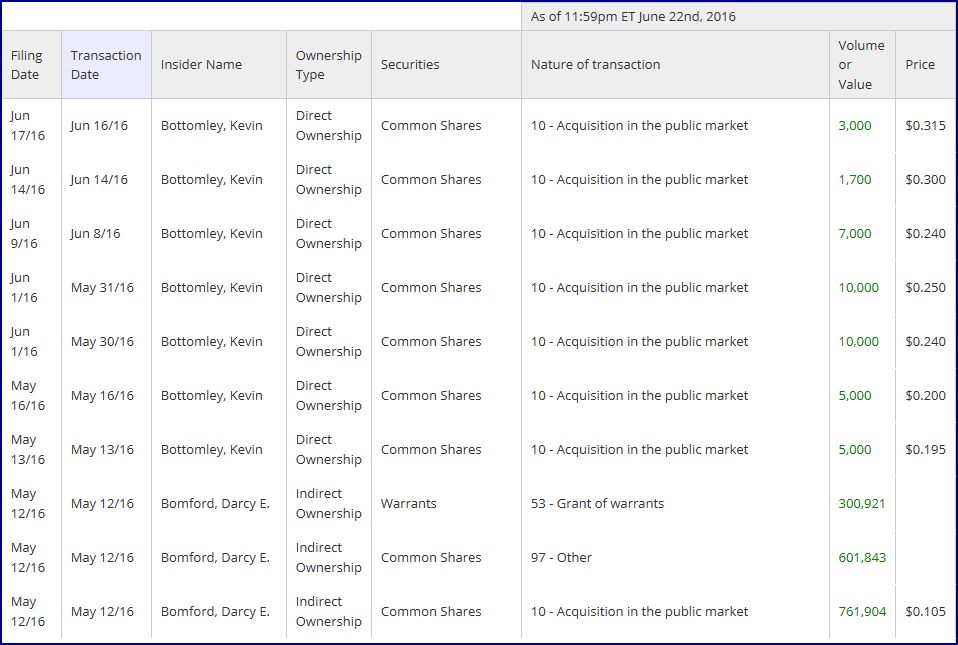This screenshot has height=645, width=958.
Task: Click the Nature of transaction header
Action: [x=595, y=65]
